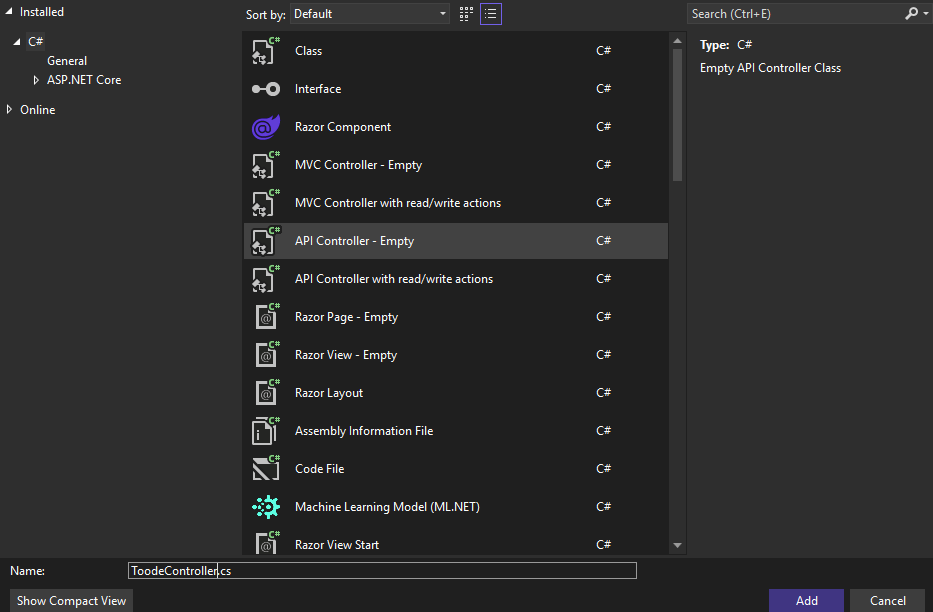Choose MVC Controller with read/write actions
This screenshot has width=933, height=612.
[x=398, y=203]
